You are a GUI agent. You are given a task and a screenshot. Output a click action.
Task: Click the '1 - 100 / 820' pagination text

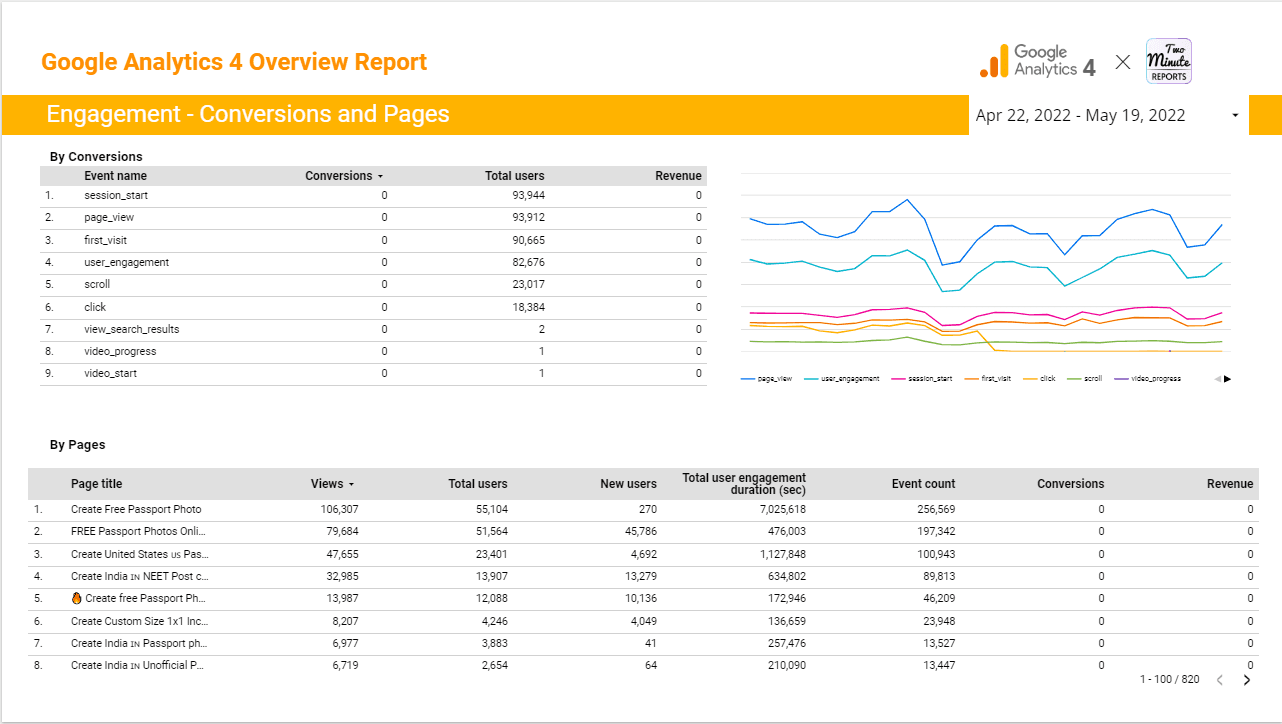coord(1169,680)
